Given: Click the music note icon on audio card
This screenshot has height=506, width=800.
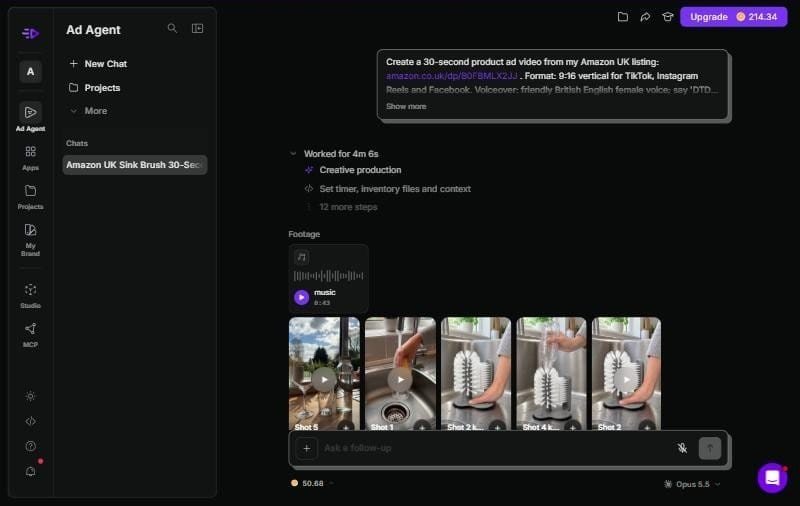Looking at the screenshot, I should pyautogui.click(x=302, y=257).
